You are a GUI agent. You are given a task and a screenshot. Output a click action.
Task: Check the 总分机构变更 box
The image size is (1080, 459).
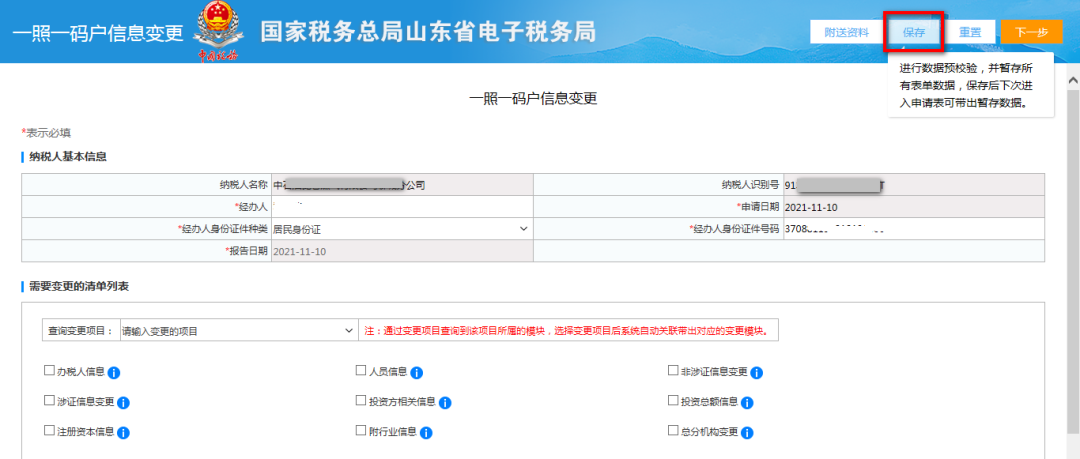click(674, 431)
